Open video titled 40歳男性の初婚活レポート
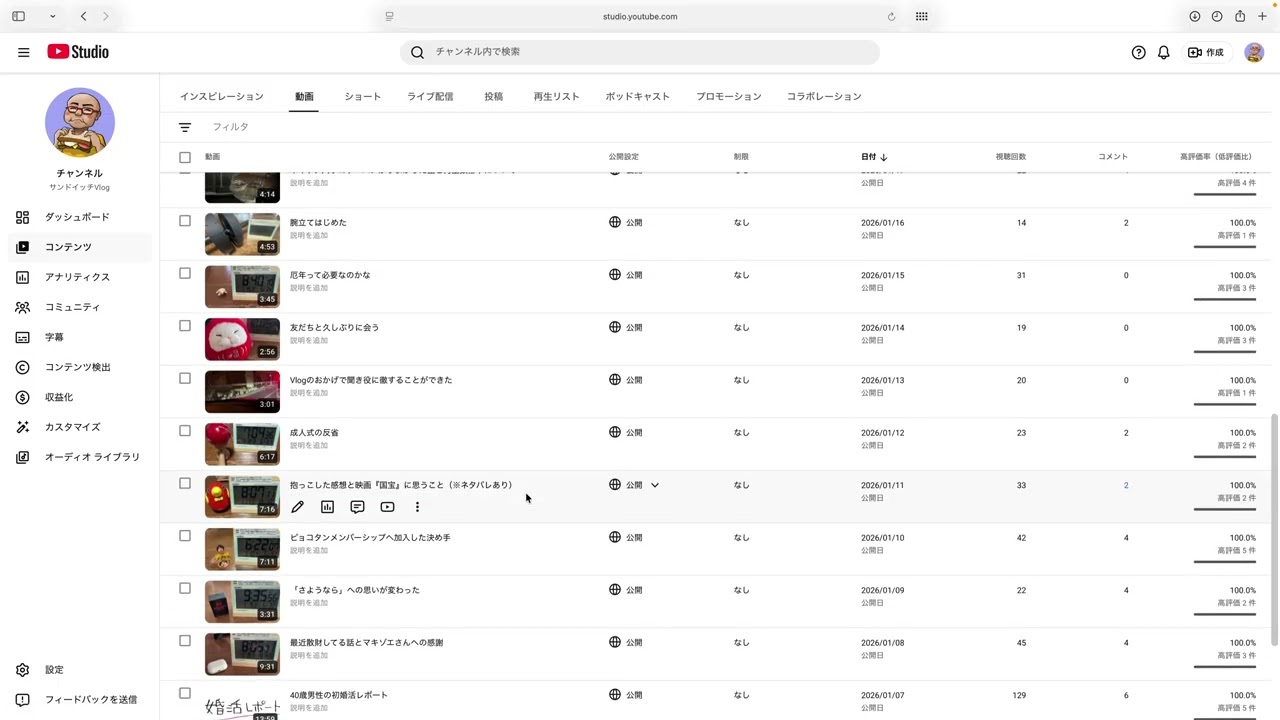Viewport: 1280px width, 720px height. [x=339, y=695]
